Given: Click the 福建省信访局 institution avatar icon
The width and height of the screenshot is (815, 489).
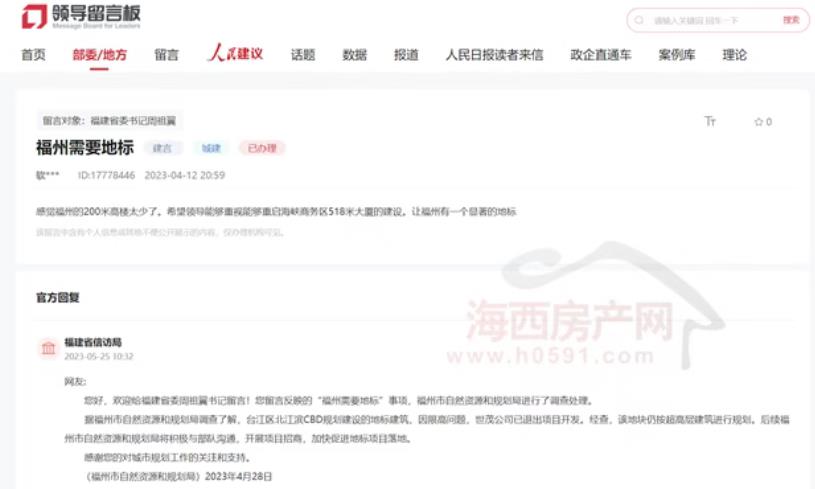Looking at the screenshot, I should 48,348.
